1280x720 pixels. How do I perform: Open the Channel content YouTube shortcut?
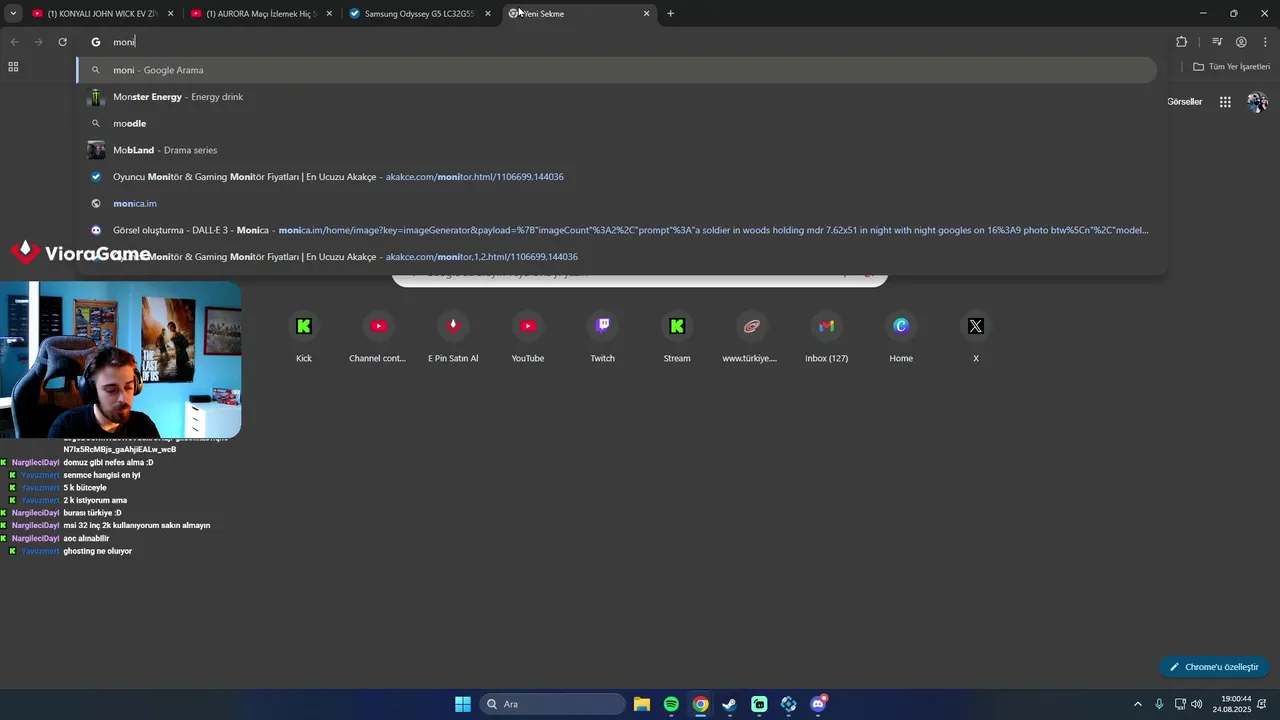click(378, 338)
